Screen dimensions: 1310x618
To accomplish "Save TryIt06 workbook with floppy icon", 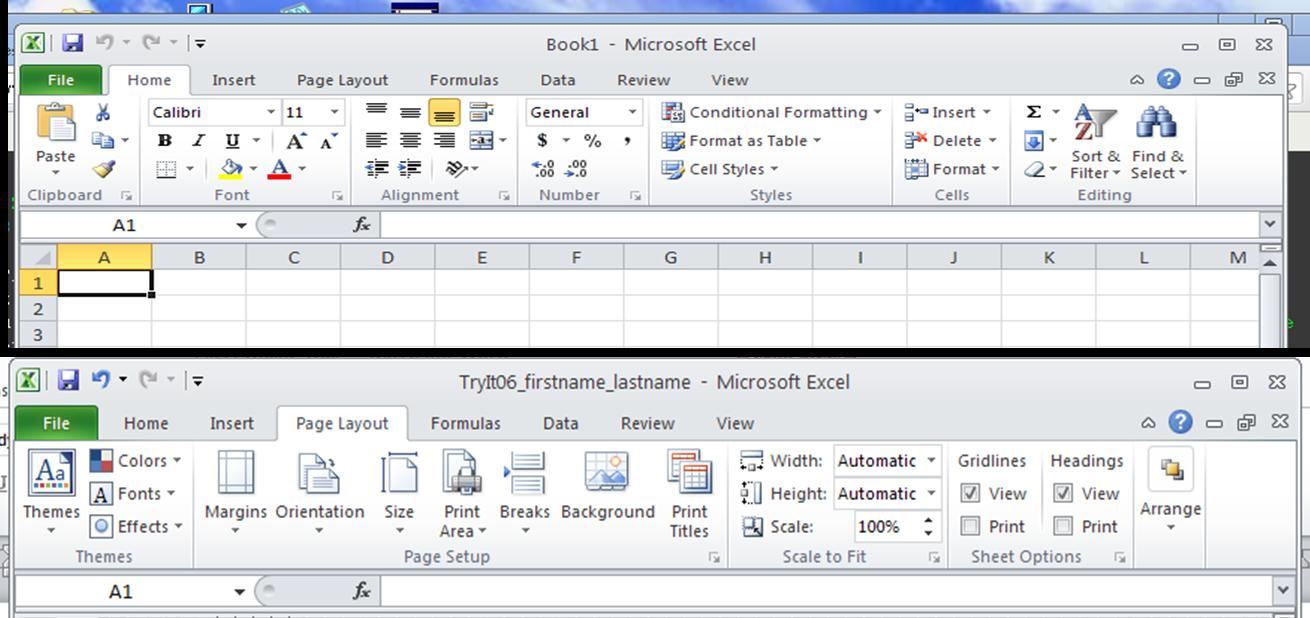I will (68, 380).
